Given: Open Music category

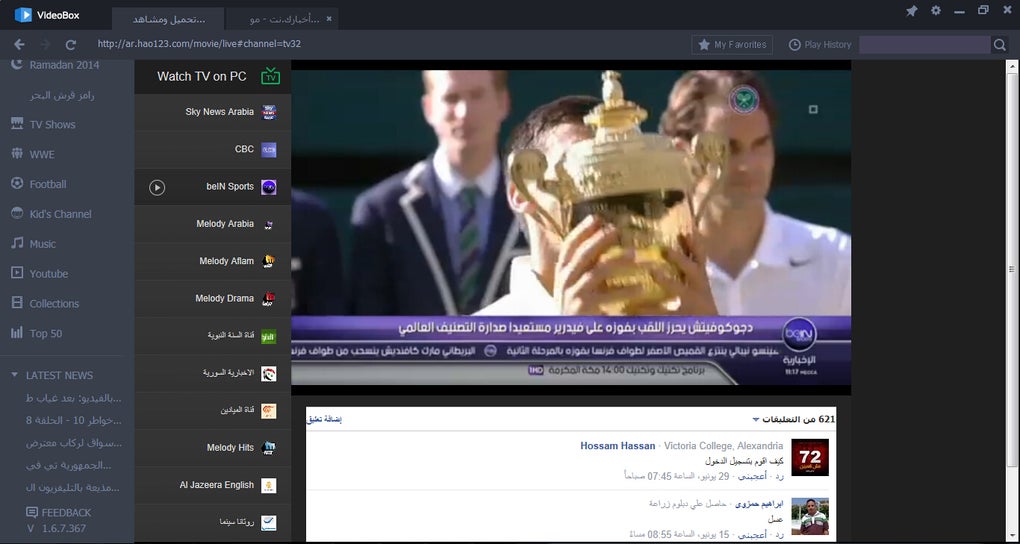Looking at the screenshot, I should tap(42, 244).
